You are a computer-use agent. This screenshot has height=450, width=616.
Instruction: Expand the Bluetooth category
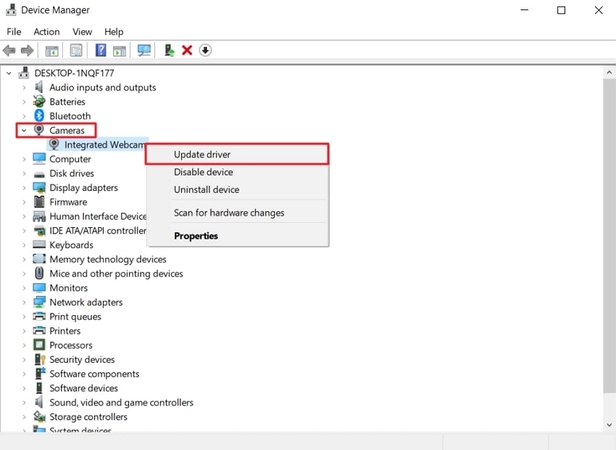pyautogui.click(x=24, y=116)
